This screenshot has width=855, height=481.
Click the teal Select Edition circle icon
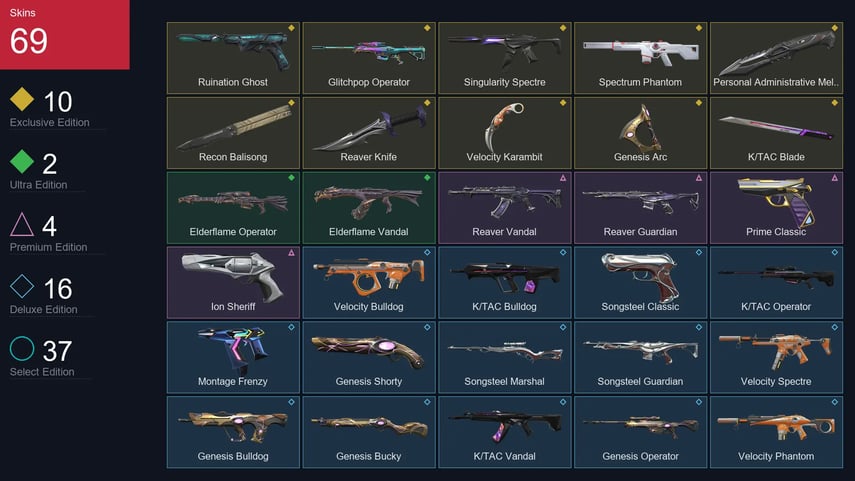point(22,348)
